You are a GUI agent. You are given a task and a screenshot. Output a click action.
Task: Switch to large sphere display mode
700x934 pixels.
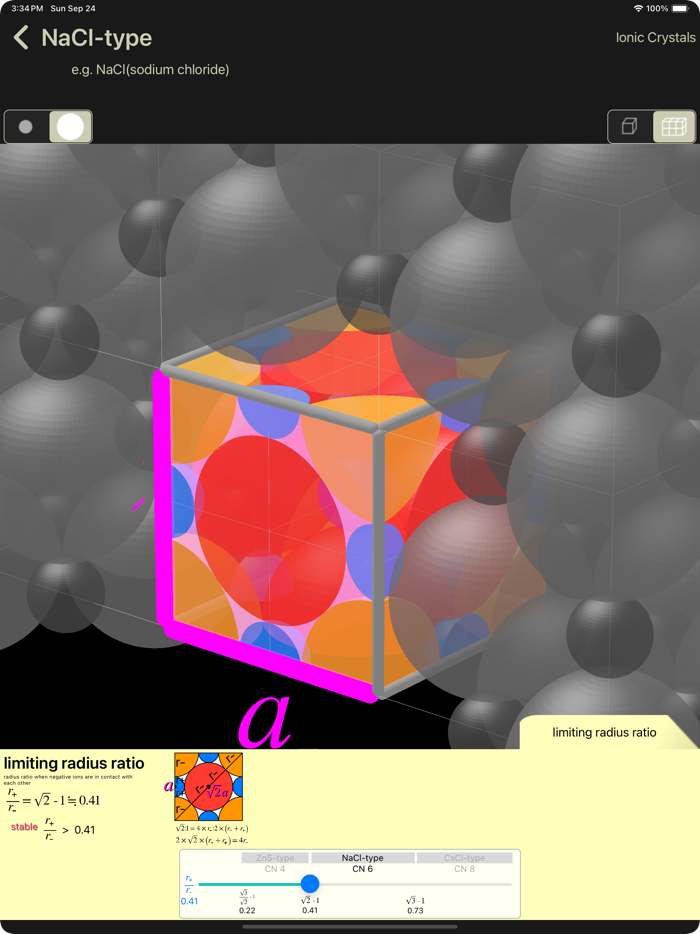pos(70,126)
